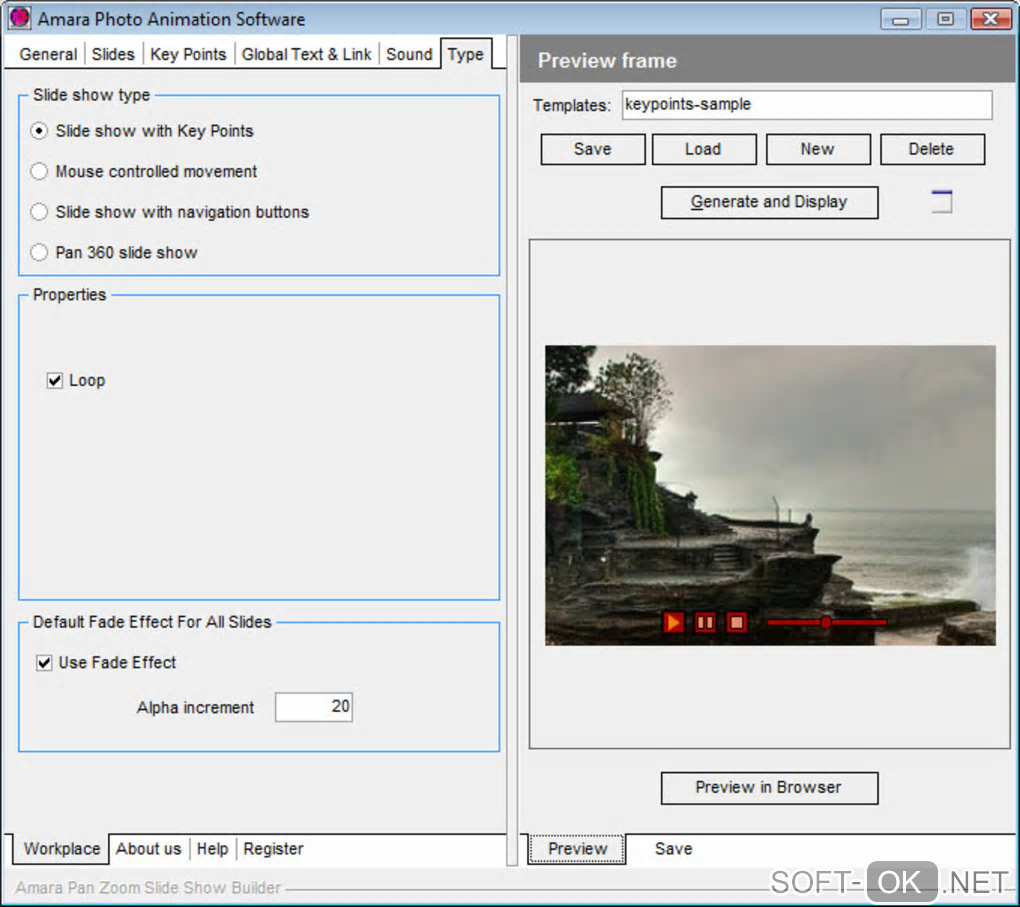The width and height of the screenshot is (1020, 907).
Task: Switch to the Key Points tab
Action: (188, 54)
